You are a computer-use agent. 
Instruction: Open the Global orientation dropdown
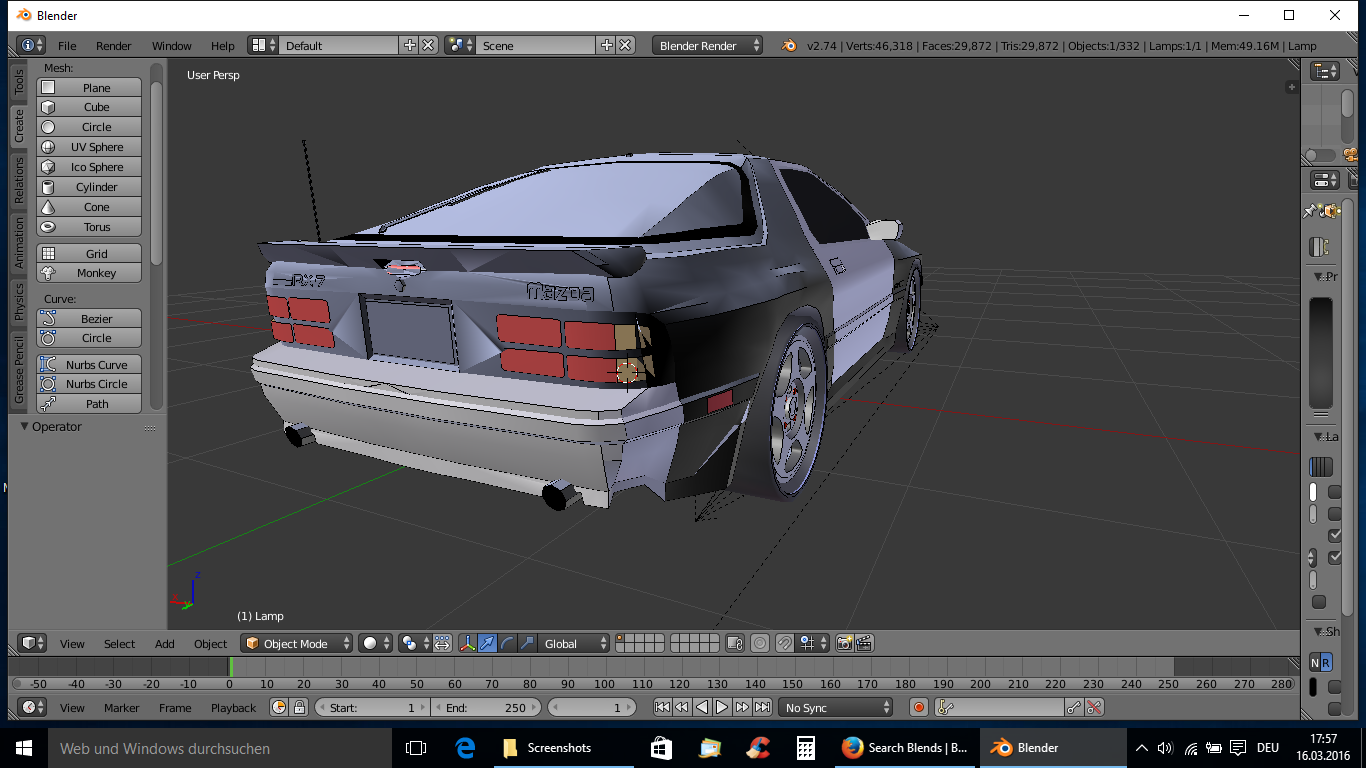573,644
